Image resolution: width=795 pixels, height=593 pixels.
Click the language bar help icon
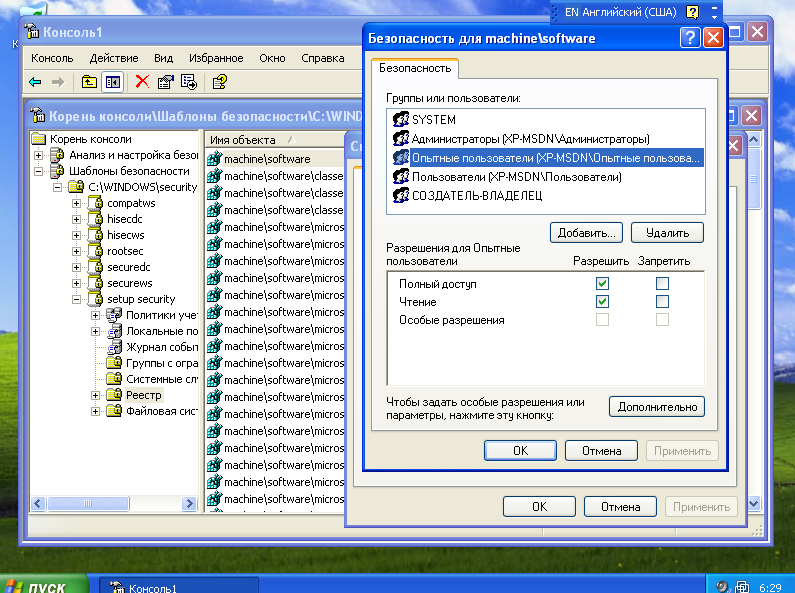click(x=692, y=12)
